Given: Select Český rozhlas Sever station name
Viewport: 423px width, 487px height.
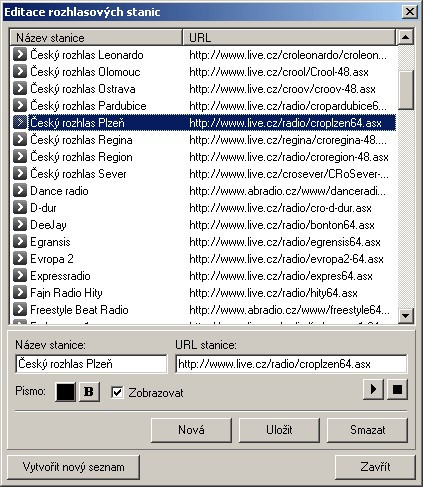Looking at the screenshot, I should click(78, 174).
